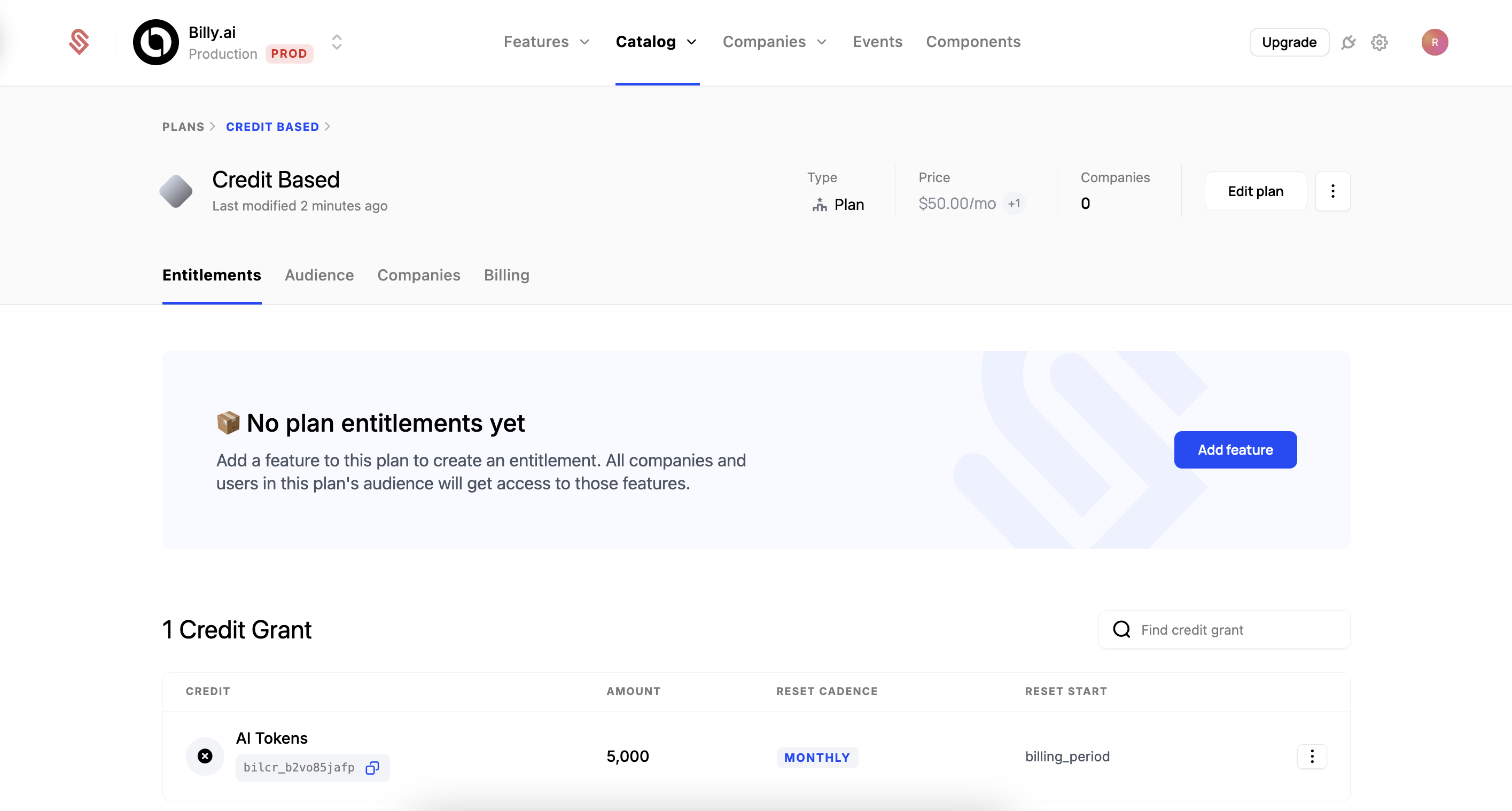Open the Companies navigation dropdown
1512x811 pixels.
tap(774, 42)
